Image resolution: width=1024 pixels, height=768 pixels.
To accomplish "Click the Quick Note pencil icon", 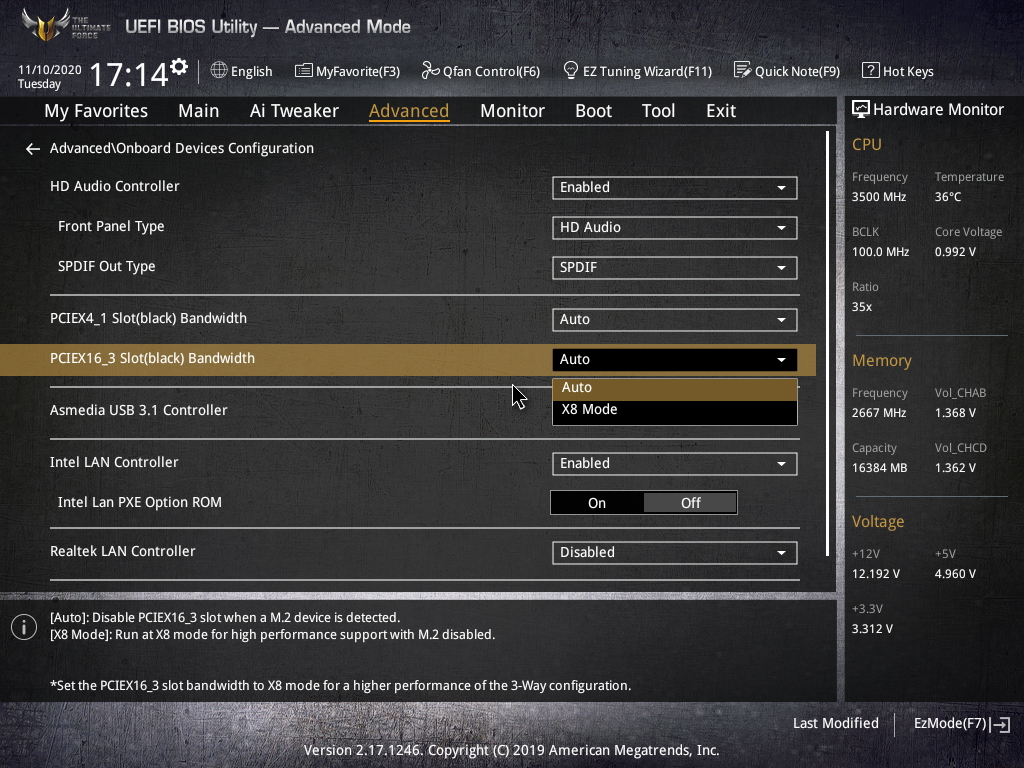I will tap(743, 70).
